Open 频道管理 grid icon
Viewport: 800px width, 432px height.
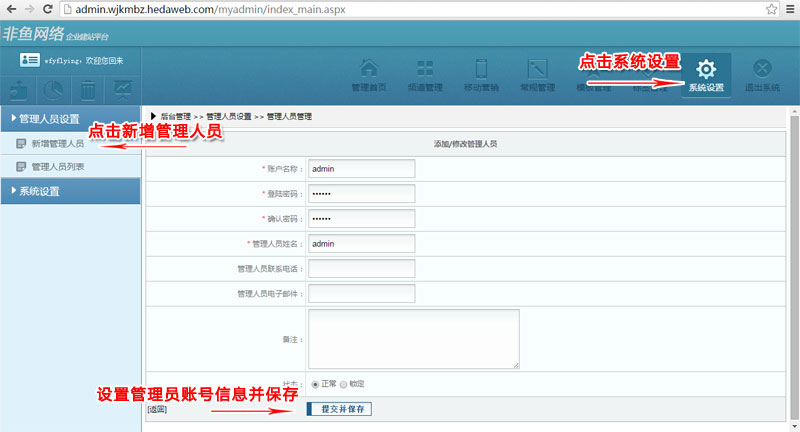coord(425,73)
